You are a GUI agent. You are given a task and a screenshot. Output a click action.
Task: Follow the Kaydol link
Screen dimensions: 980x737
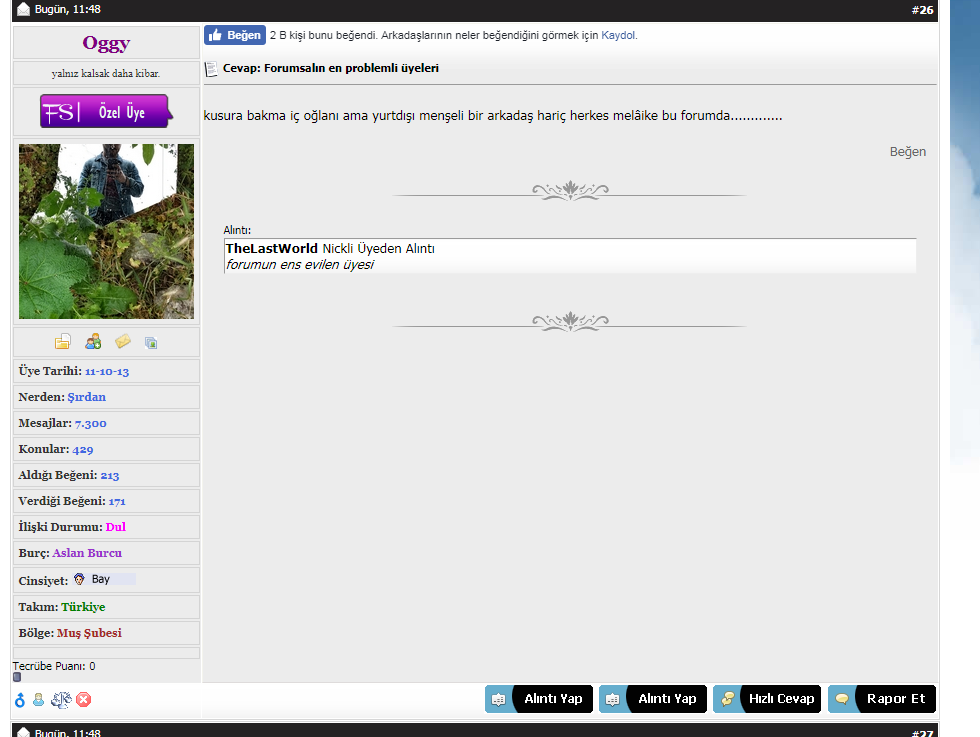point(618,35)
